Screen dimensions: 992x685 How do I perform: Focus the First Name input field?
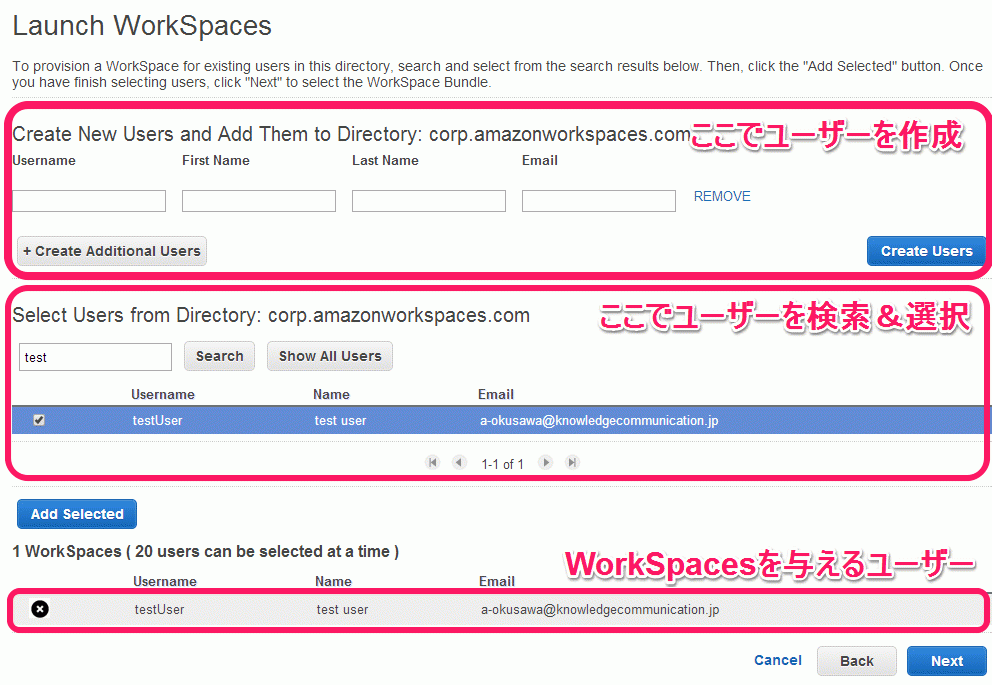pos(259,201)
